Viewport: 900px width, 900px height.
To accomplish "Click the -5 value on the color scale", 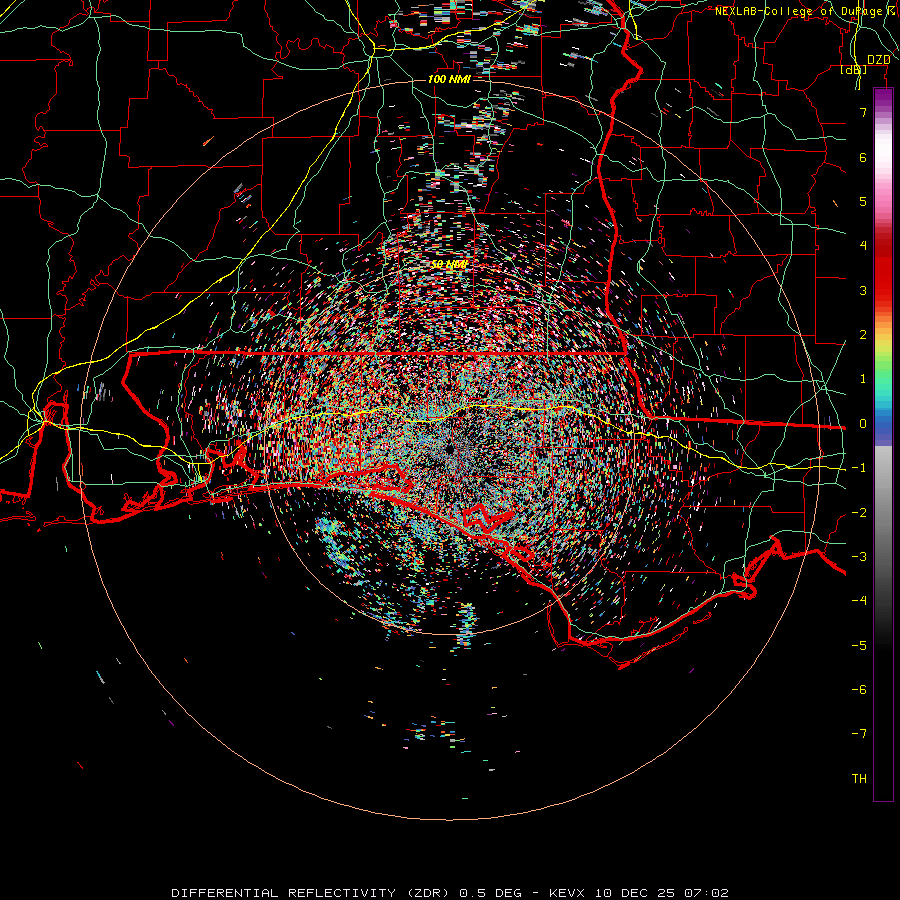I will click(859, 646).
